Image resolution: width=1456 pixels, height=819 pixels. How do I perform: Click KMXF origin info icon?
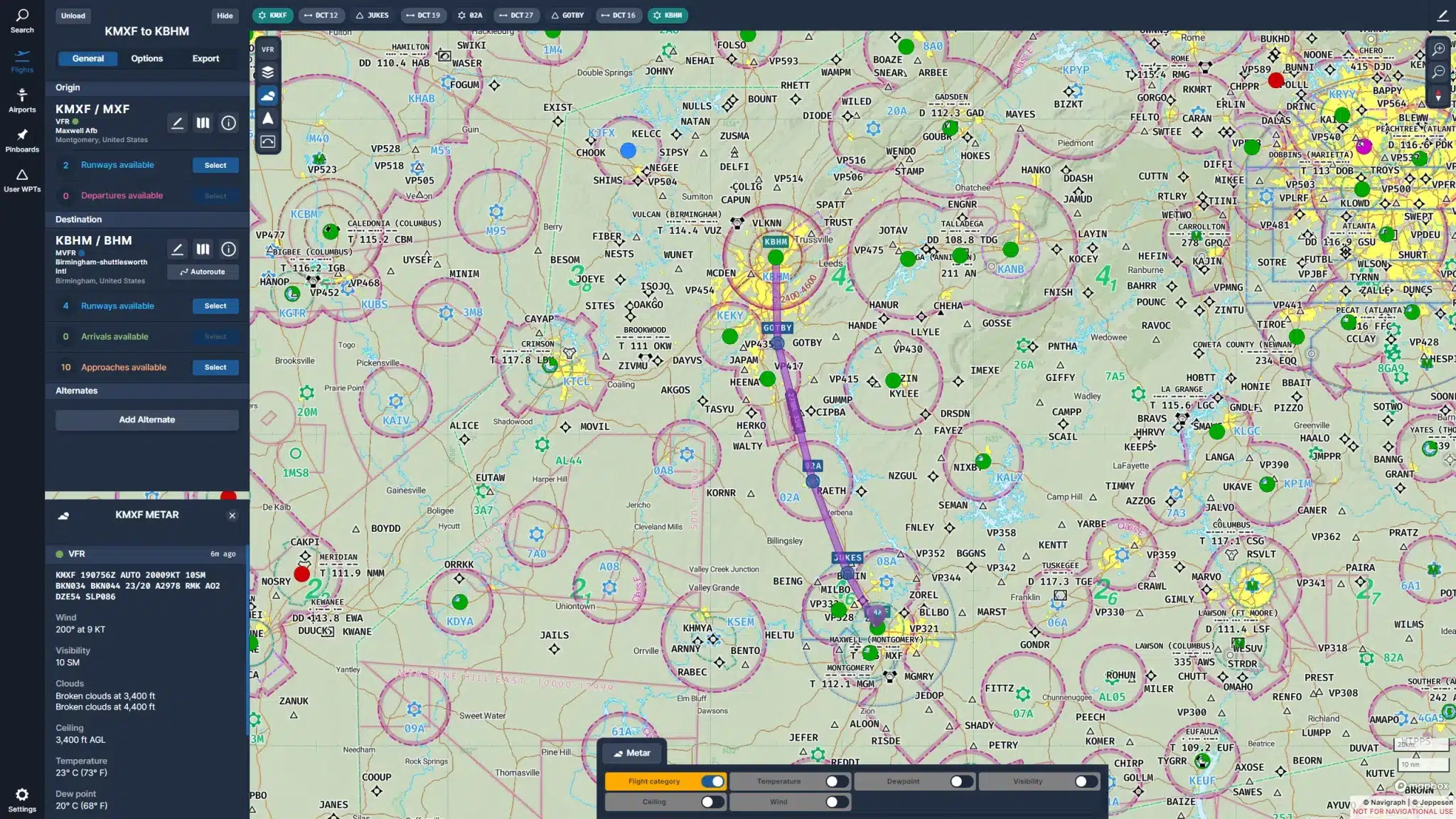(x=228, y=123)
